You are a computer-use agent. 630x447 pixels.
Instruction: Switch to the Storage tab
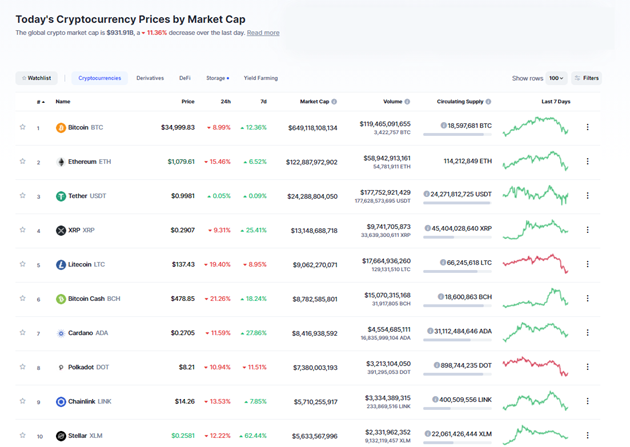[x=217, y=78]
